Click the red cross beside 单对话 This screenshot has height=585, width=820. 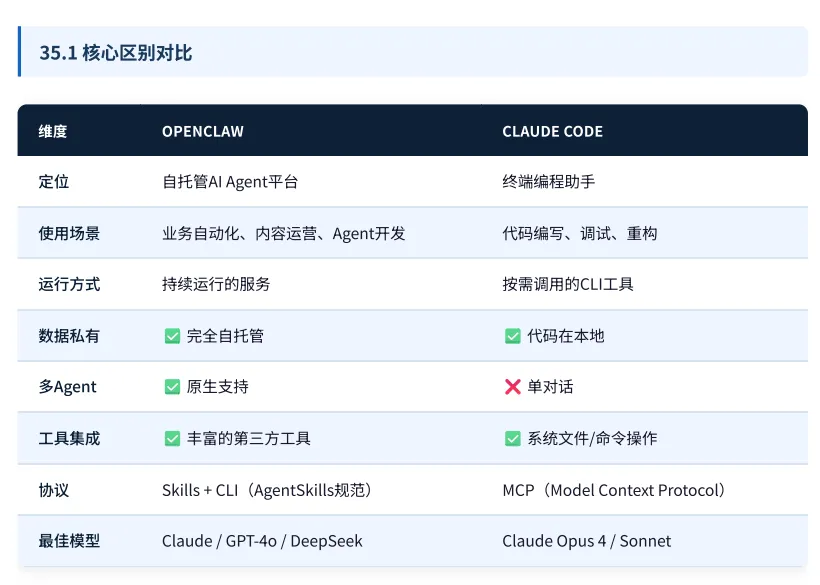tap(512, 387)
